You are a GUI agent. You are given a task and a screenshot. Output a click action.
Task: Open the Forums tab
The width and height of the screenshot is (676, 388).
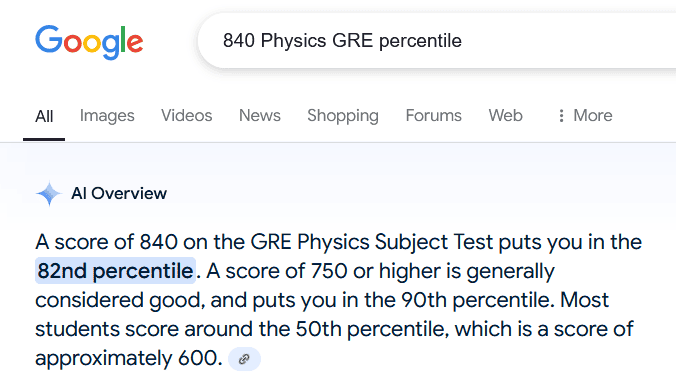tap(434, 116)
